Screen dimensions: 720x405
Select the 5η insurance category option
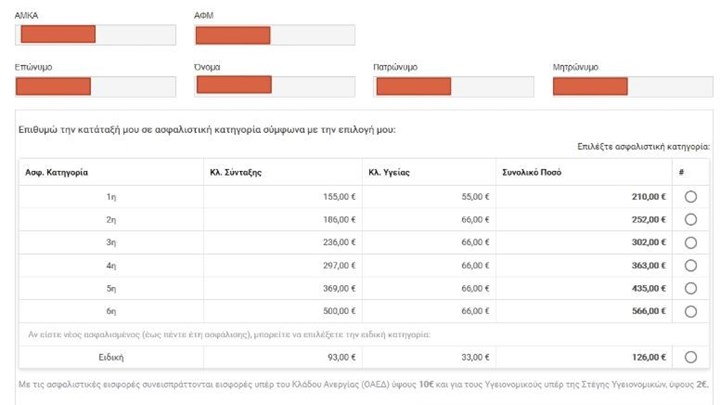coord(690,288)
